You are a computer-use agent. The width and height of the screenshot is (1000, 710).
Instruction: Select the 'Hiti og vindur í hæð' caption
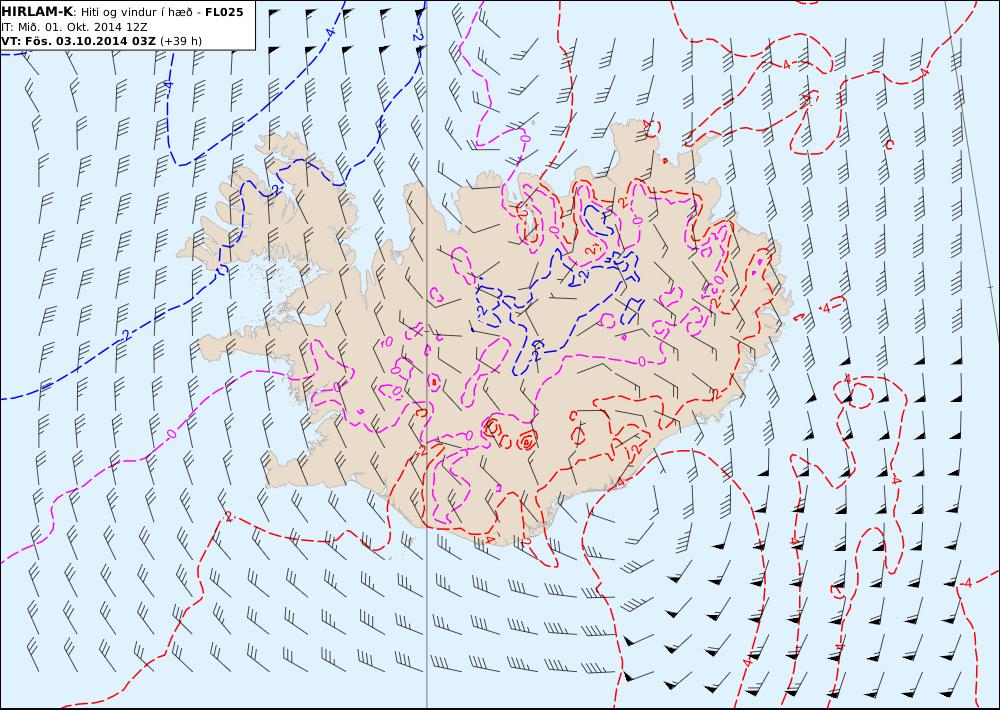137,12
